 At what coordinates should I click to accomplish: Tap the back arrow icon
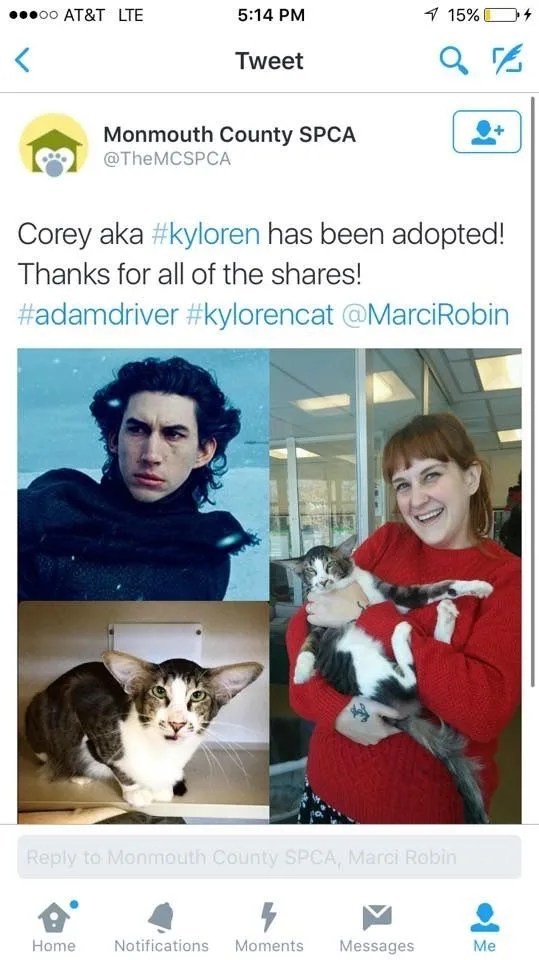[23, 61]
